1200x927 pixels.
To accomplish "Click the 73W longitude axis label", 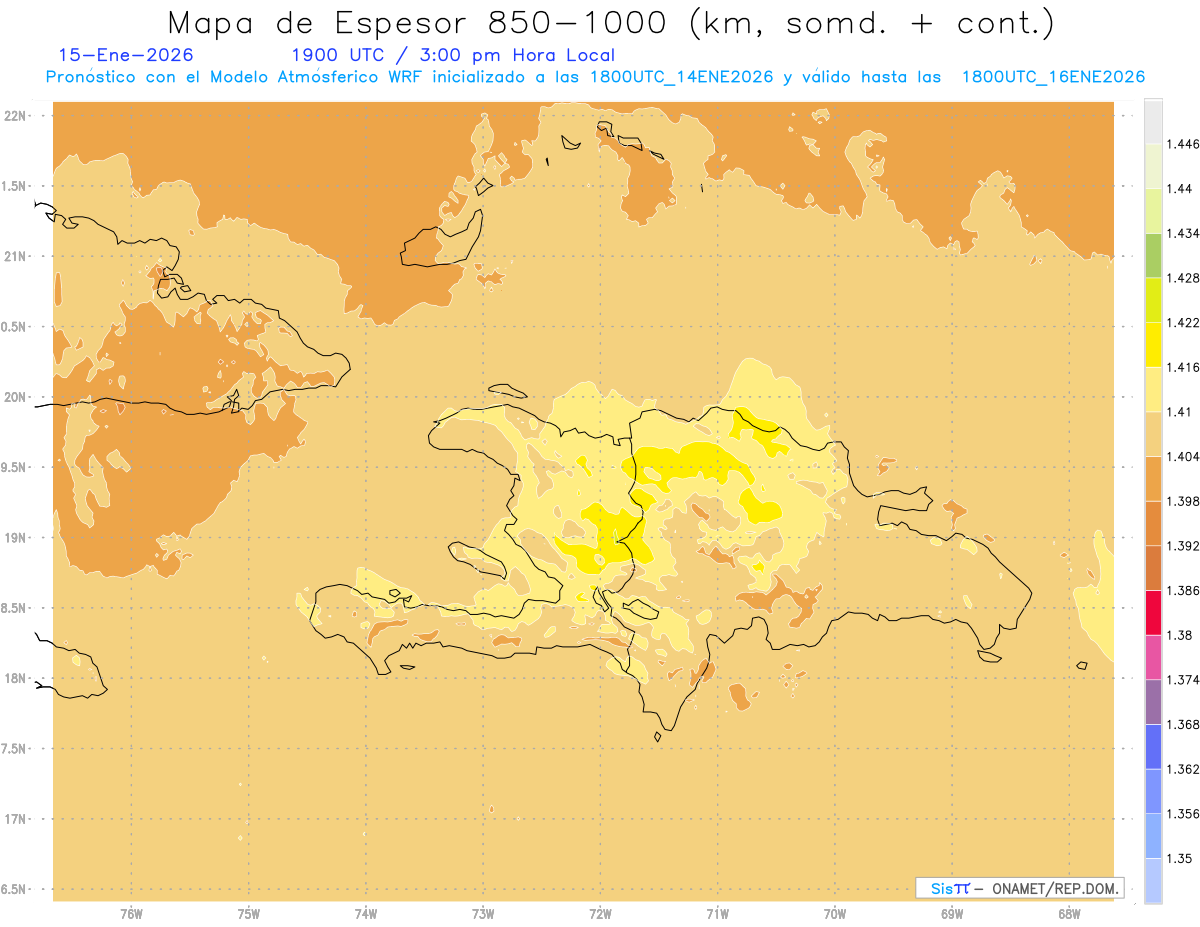I will [x=483, y=914].
